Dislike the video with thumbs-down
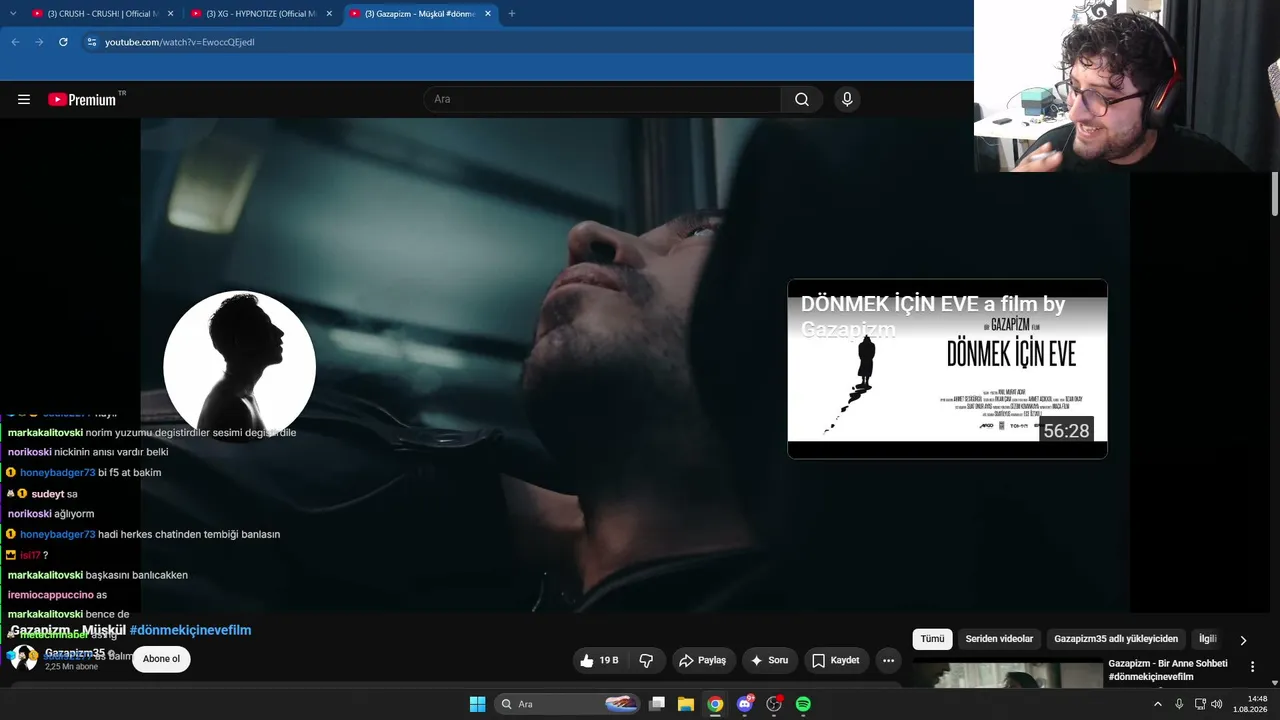The height and width of the screenshot is (720, 1280). click(646, 660)
